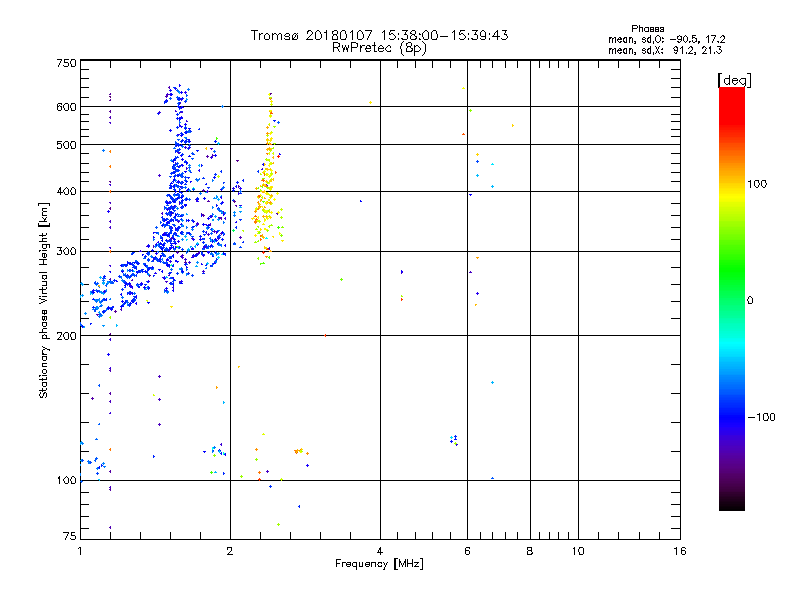Click the y-axis '200' tick label
Image resolution: width=800 pixels, height=600 pixels.
click(66, 336)
